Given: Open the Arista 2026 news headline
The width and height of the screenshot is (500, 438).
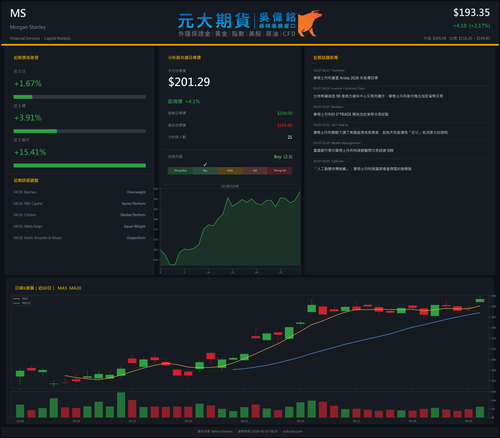Looking at the screenshot, I should point(345,78).
